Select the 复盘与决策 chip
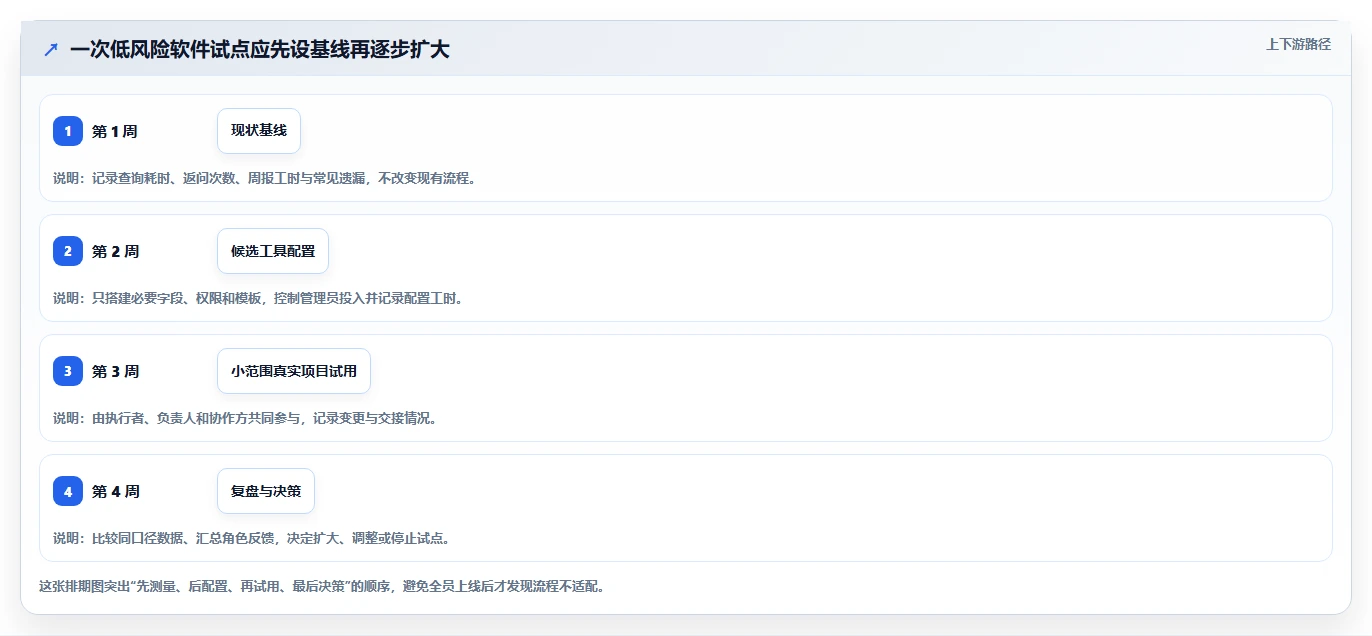The image size is (1372, 636). 266,491
